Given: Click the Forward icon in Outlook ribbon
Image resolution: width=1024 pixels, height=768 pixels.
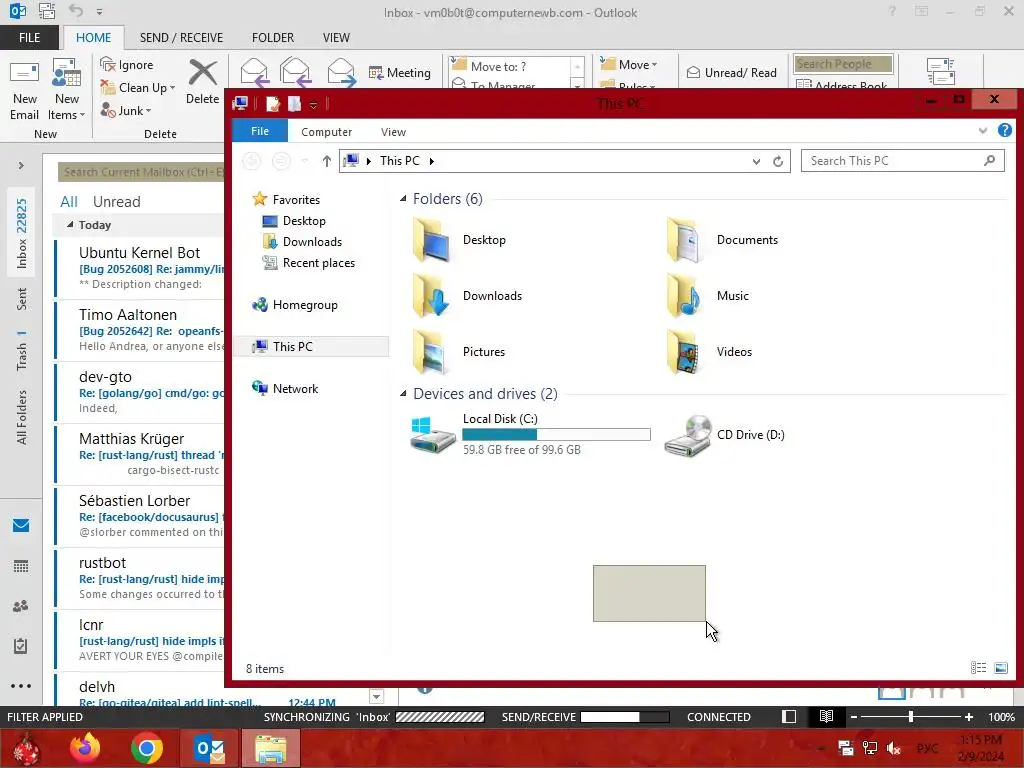Looking at the screenshot, I should (x=341, y=72).
